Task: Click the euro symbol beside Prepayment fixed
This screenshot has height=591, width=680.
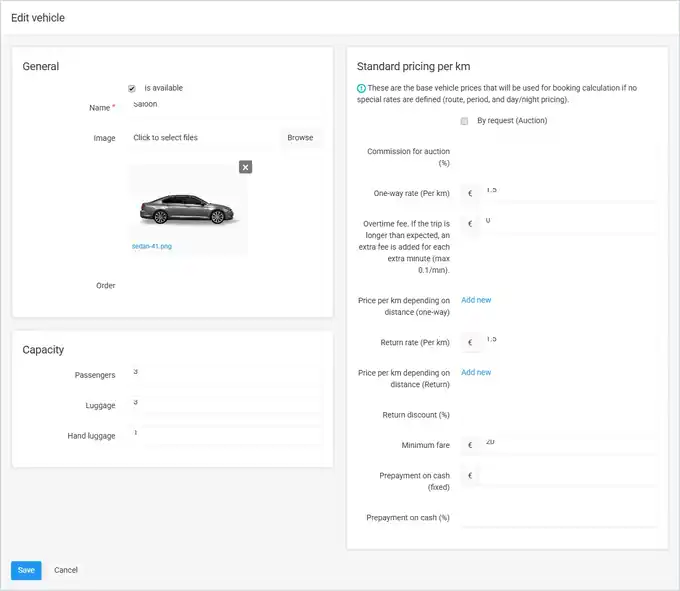Action: pos(471,476)
